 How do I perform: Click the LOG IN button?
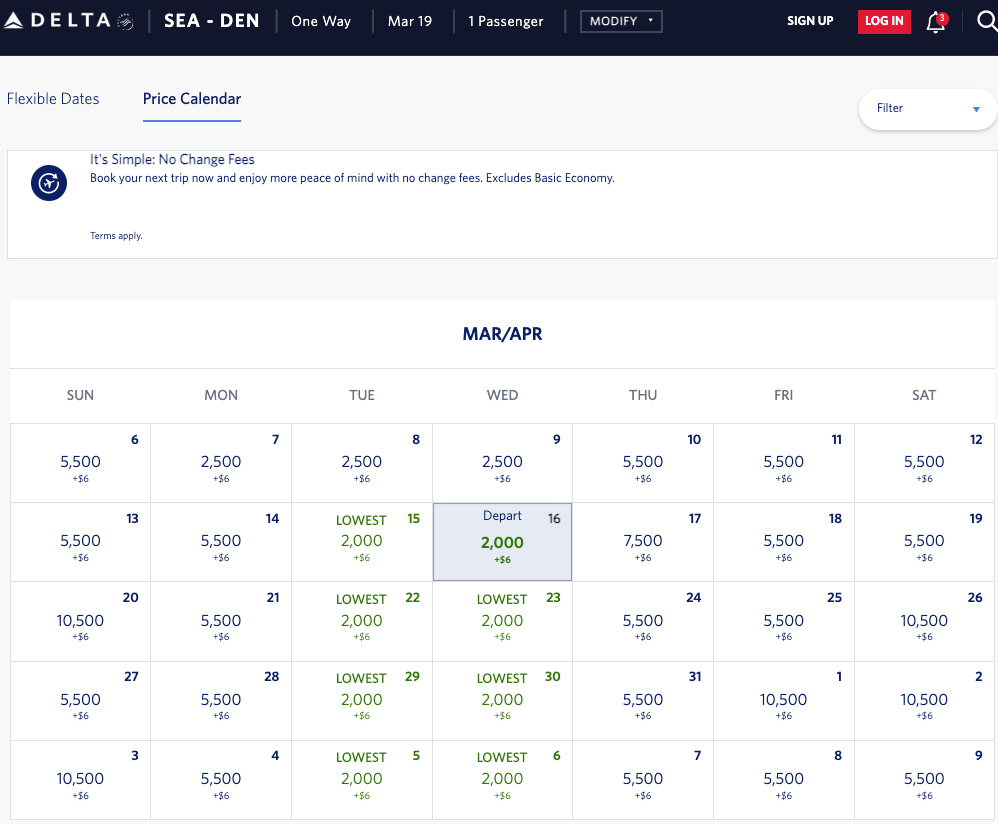coord(884,21)
